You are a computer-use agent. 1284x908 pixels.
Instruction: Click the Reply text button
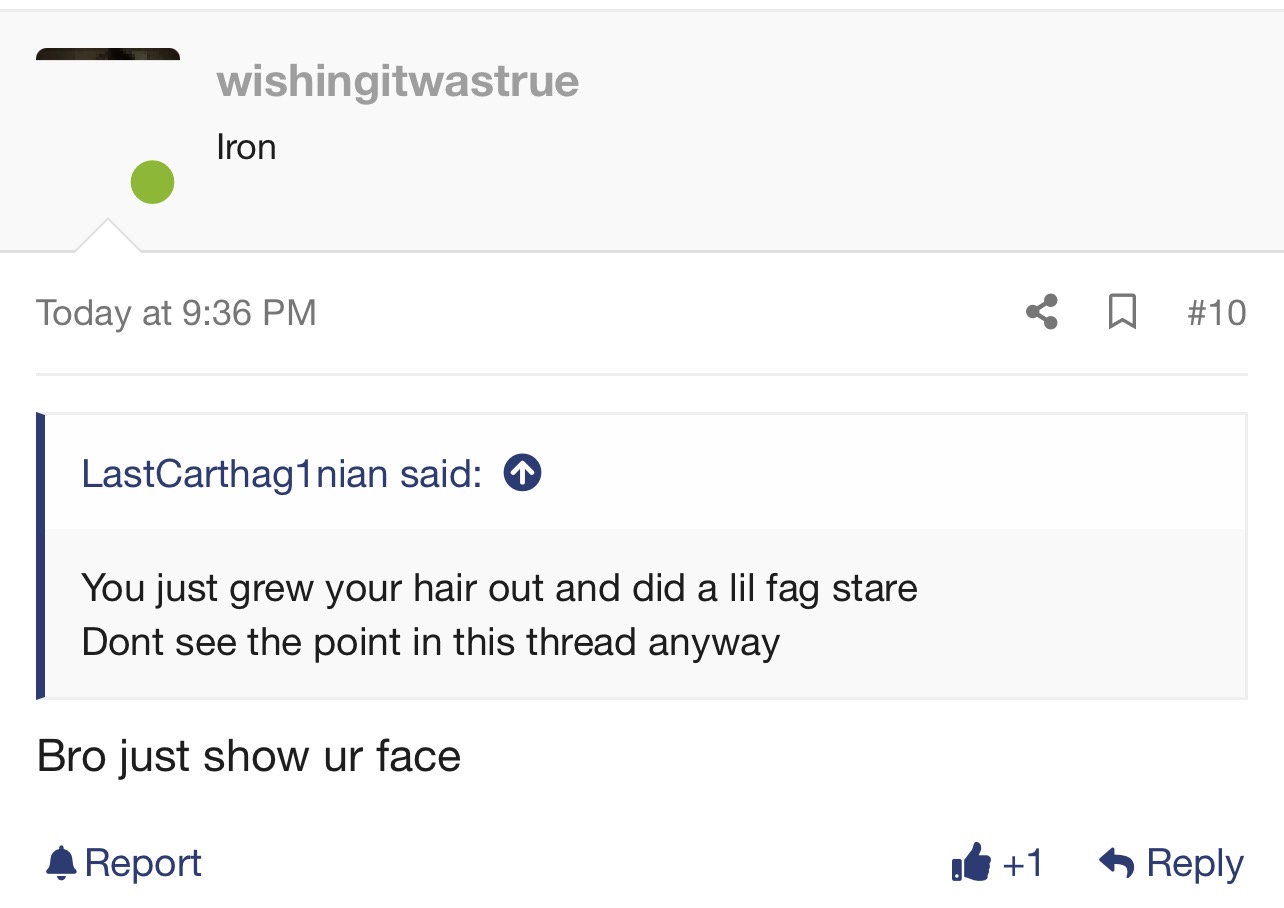point(1195,863)
